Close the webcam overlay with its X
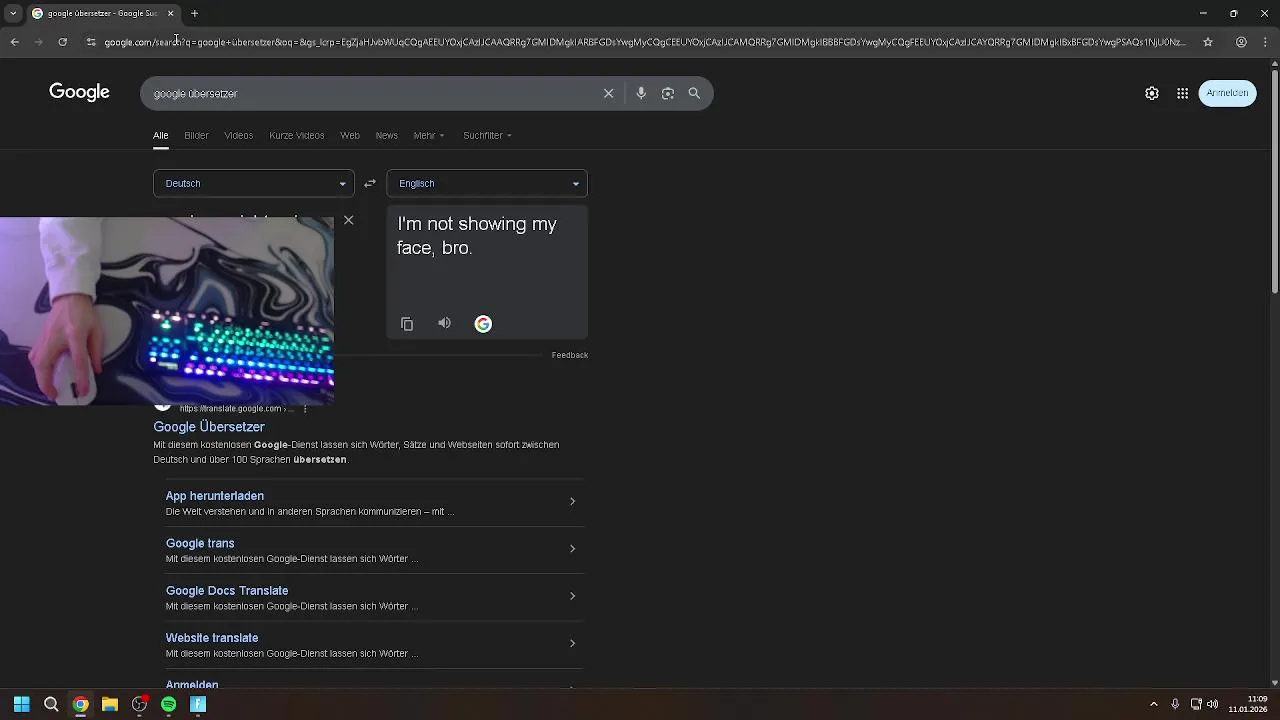This screenshot has height=720, width=1280. pyautogui.click(x=348, y=220)
